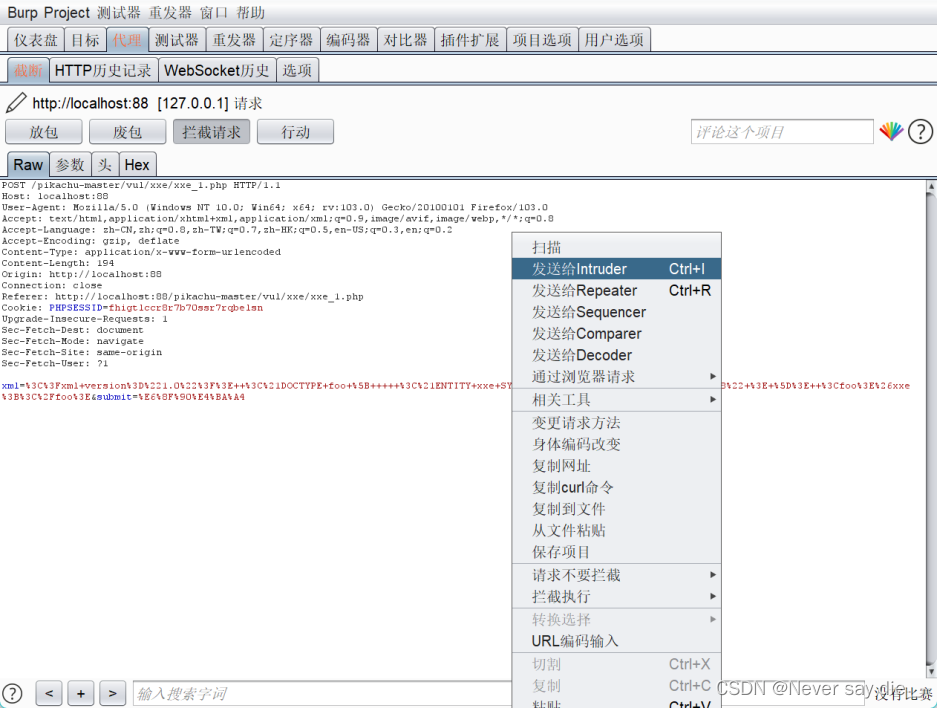Expand the 通过浏览器请求 submenu
Image resolution: width=937 pixels, height=708 pixels.
(617, 376)
